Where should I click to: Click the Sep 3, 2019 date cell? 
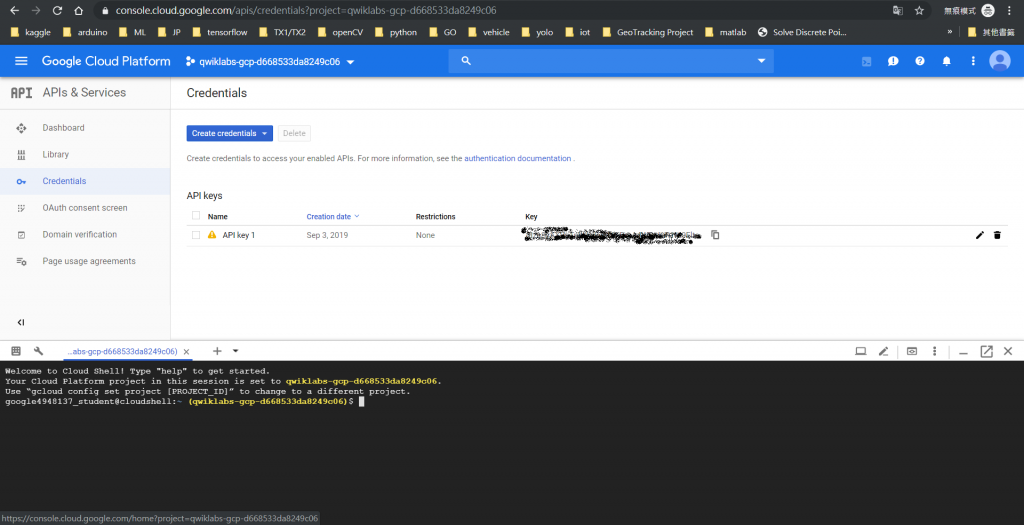[327, 235]
